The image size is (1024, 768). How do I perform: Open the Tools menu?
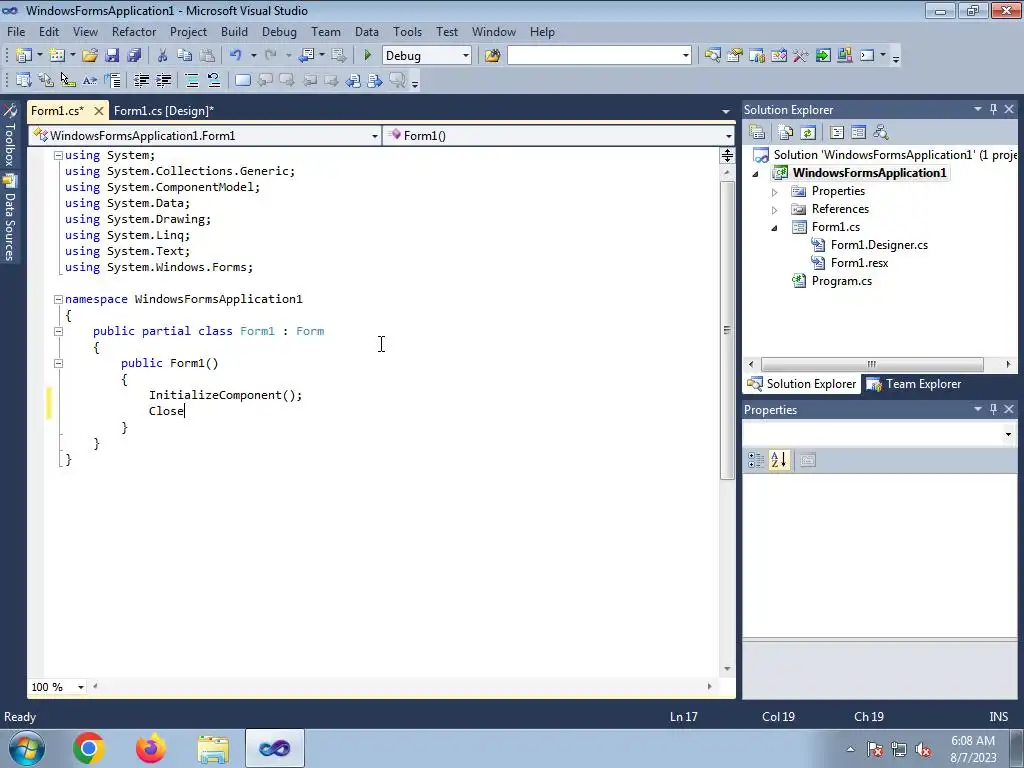coord(407,31)
